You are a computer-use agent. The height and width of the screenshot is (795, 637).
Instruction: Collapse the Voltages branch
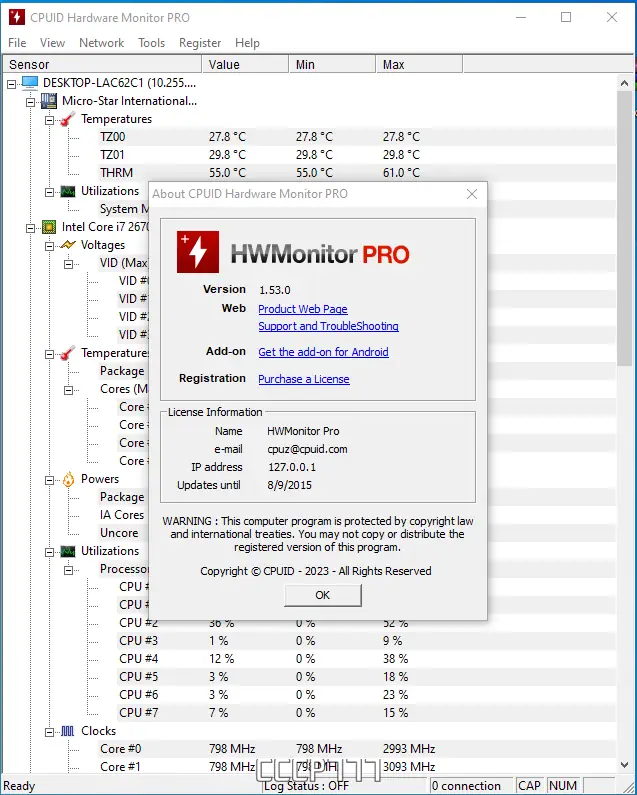tap(49, 246)
